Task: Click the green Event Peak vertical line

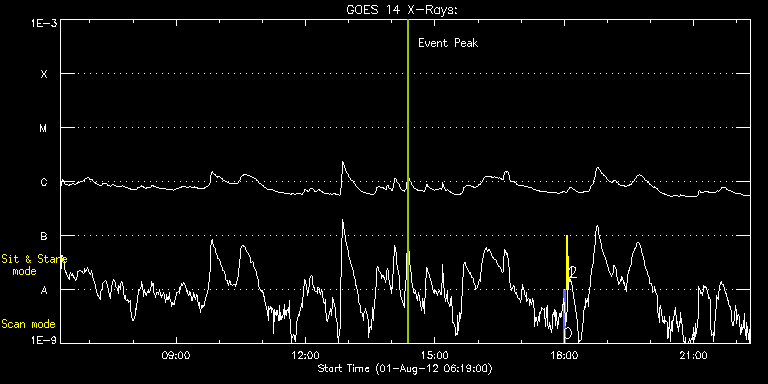Action: point(408,181)
